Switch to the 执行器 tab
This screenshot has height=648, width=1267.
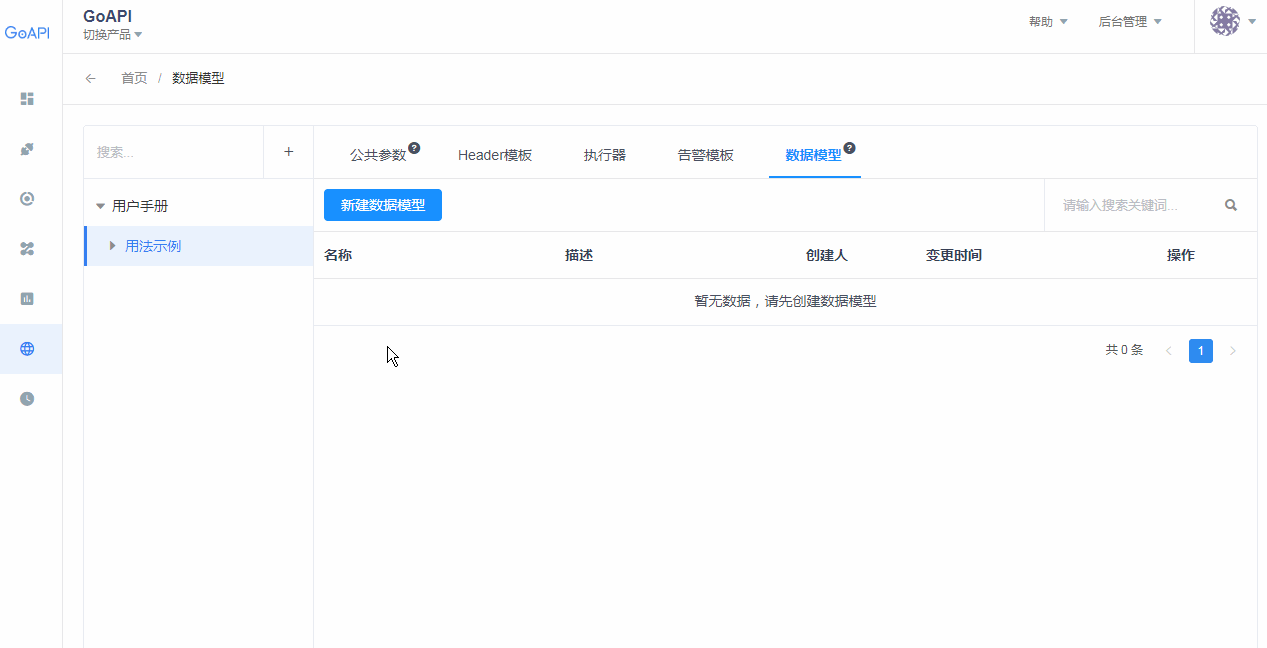pyautogui.click(x=605, y=155)
